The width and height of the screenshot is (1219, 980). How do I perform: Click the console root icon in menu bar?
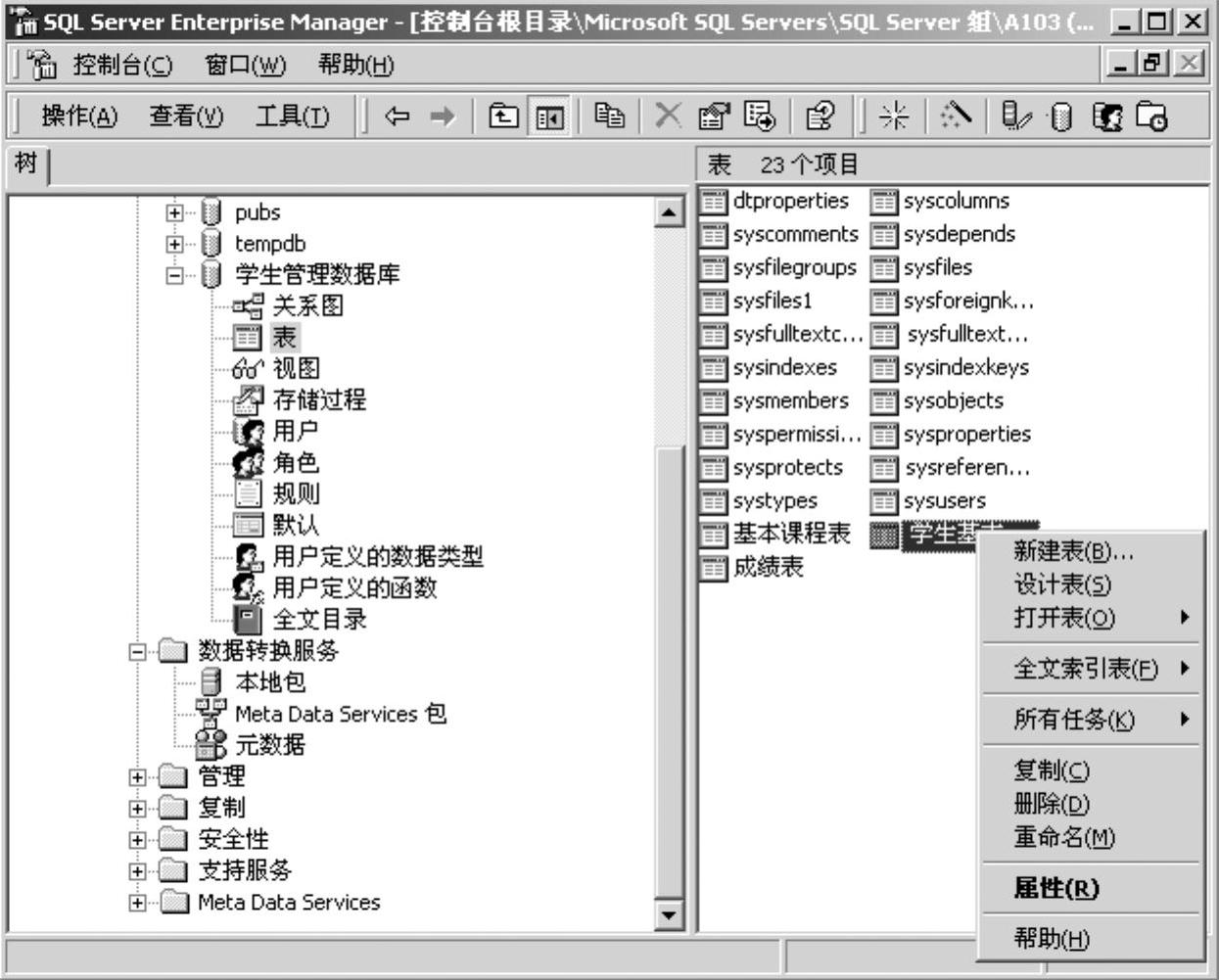click(x=43, y=65)
